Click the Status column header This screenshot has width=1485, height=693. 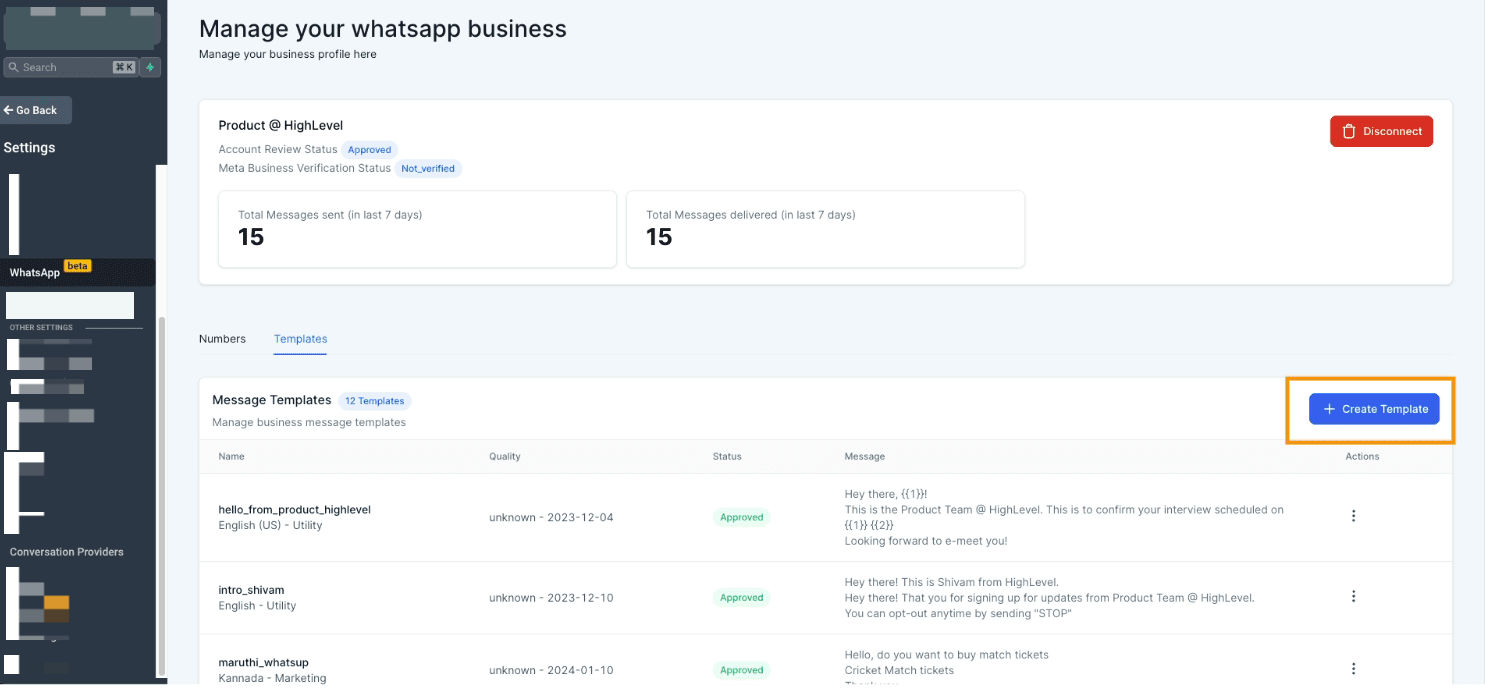[x=727, y=456]
